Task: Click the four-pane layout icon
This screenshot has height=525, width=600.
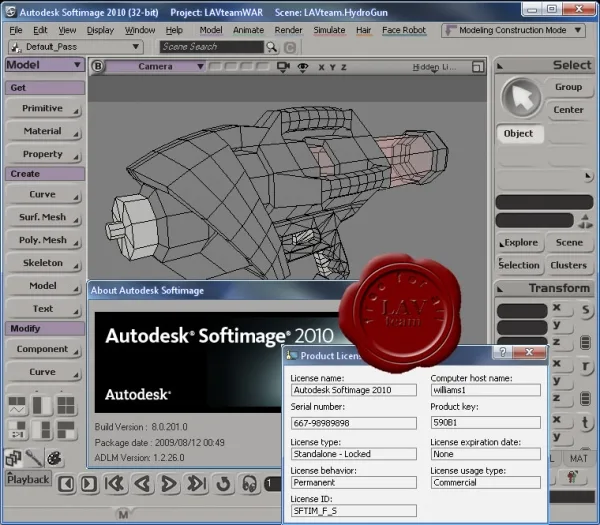Action: pos(66,406)
